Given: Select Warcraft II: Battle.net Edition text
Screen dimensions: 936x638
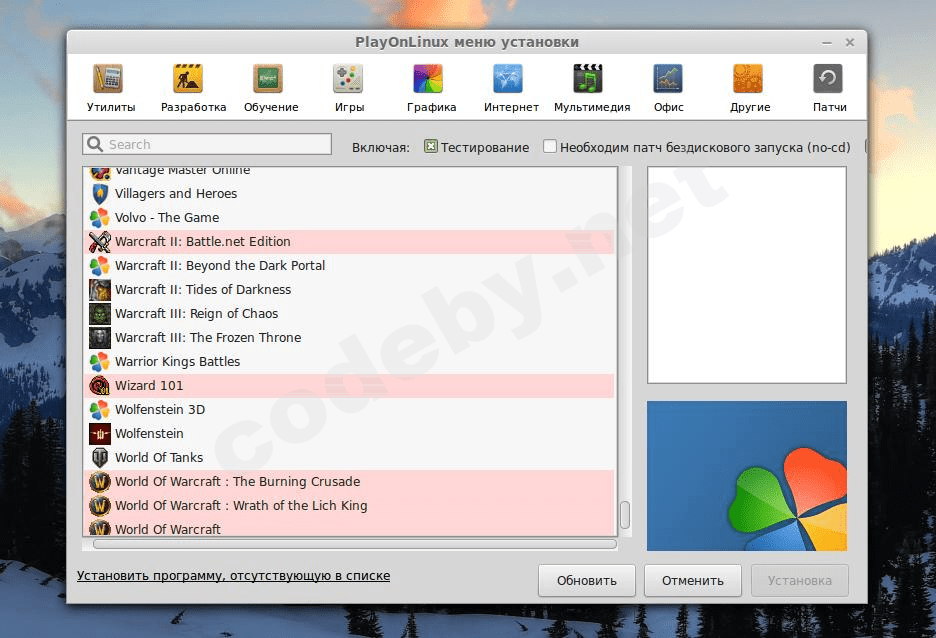Looking at the screenshot, I should point(203,242).
